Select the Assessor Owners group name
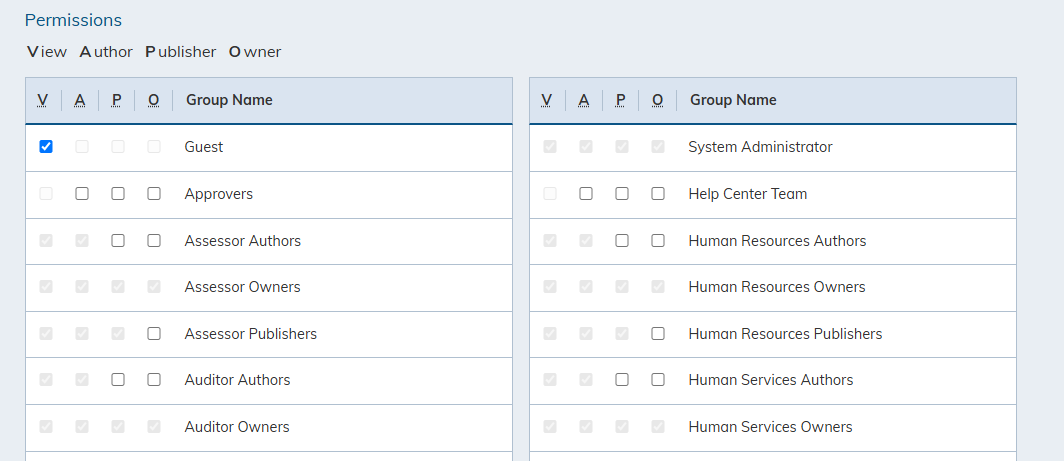Screen dimensions: 1064x461 tap(242, 287)
